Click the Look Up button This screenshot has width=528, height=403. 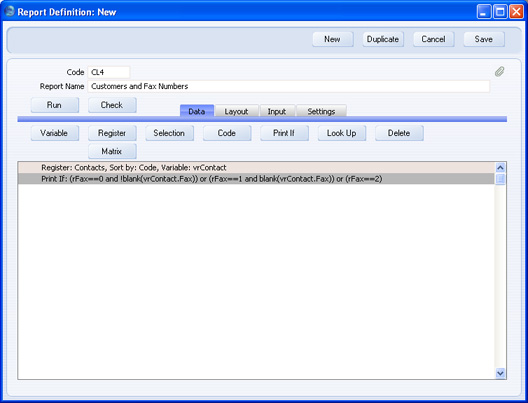coord(342,133)
